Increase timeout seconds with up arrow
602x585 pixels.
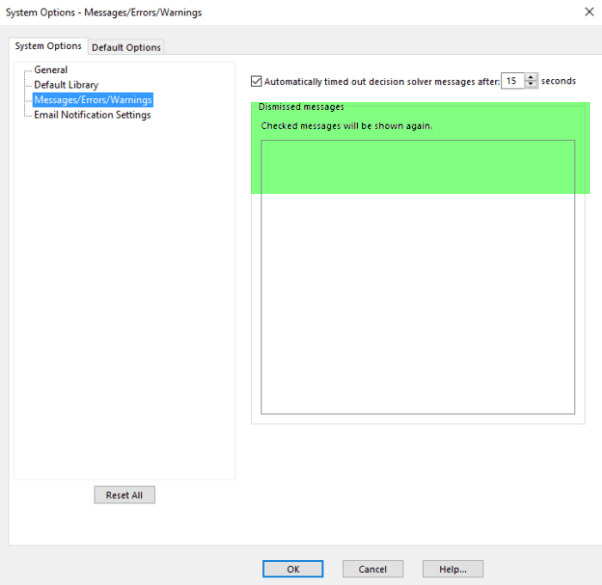coord(531,77)
